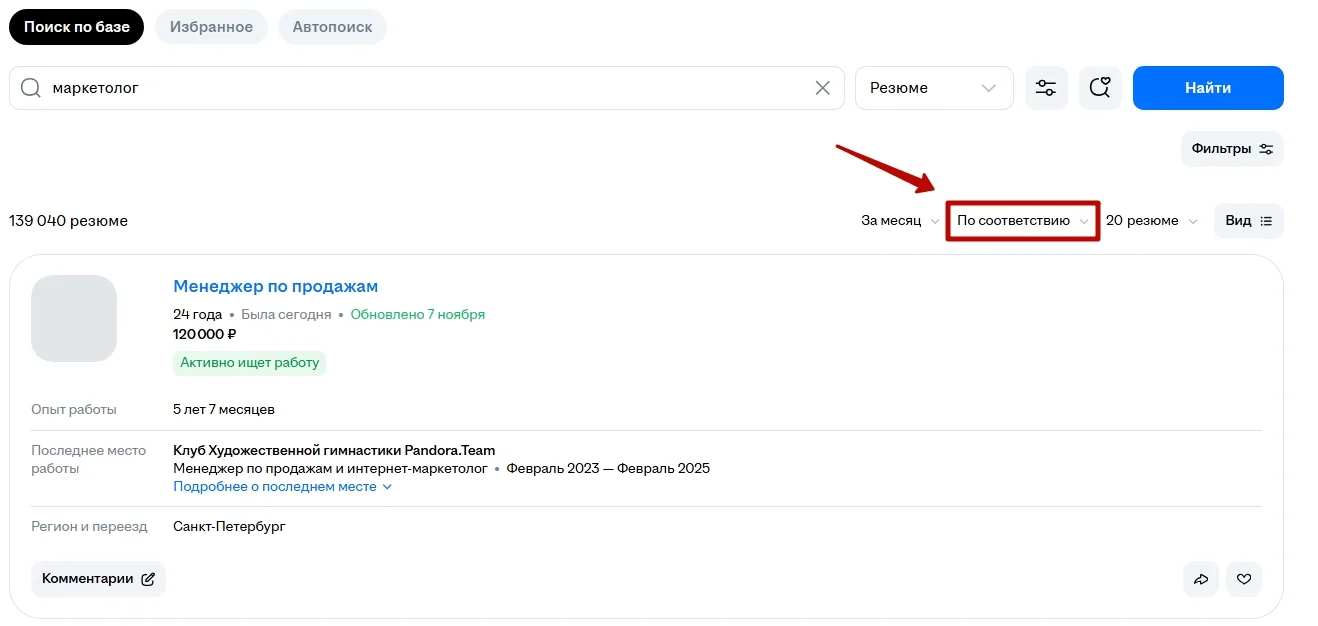The height and width of the screenshot is (626, 1318).
Task: Open saved searches heart-magnifier icon
Action: click(1100, 88)
